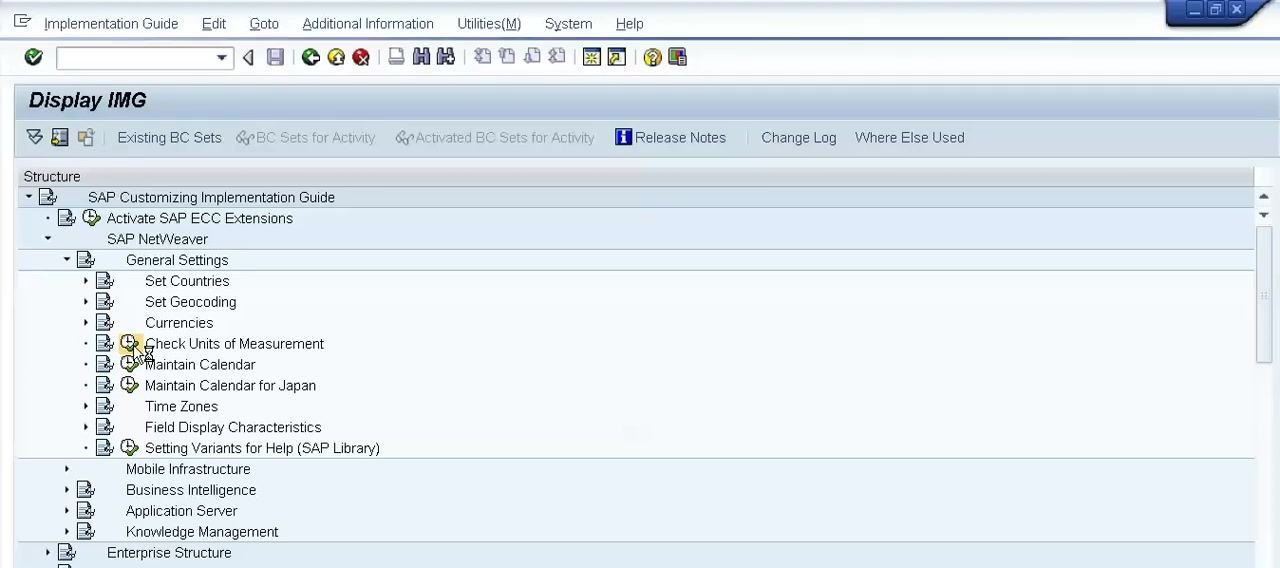1280x568 pixels.
Task: Expand the Mobile Infrastructure node
Action: pos(67,469)
